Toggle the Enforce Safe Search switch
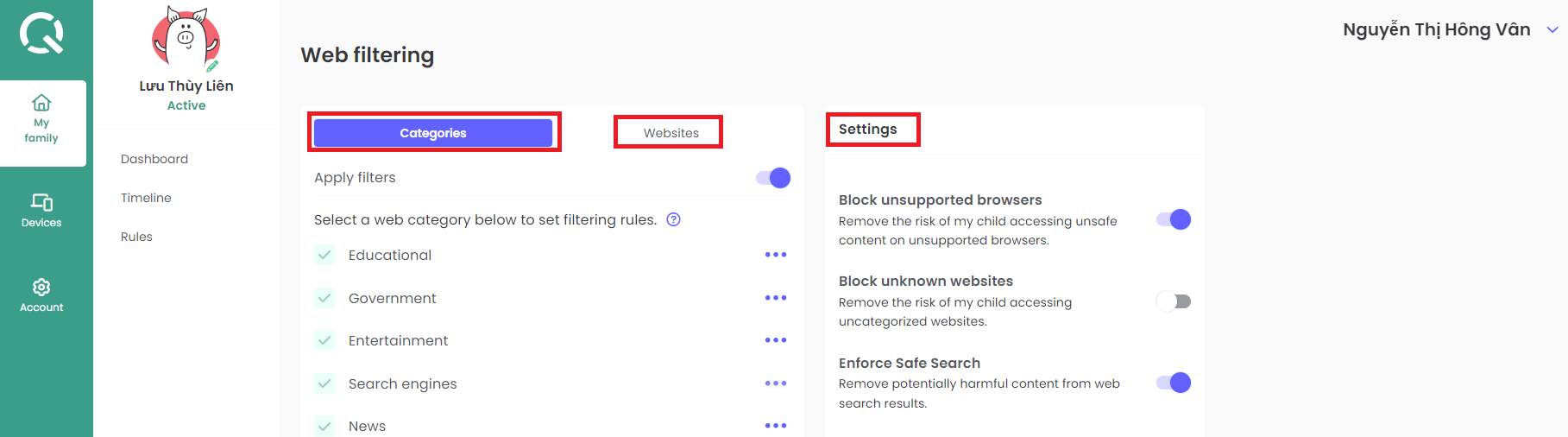 [x=1174, y=383]
